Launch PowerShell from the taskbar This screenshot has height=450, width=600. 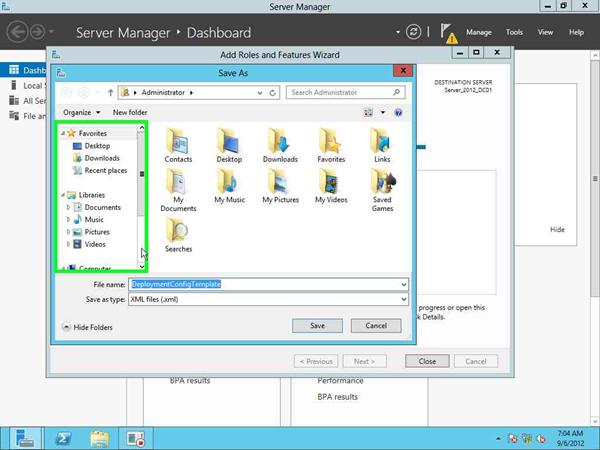(63, 439)
